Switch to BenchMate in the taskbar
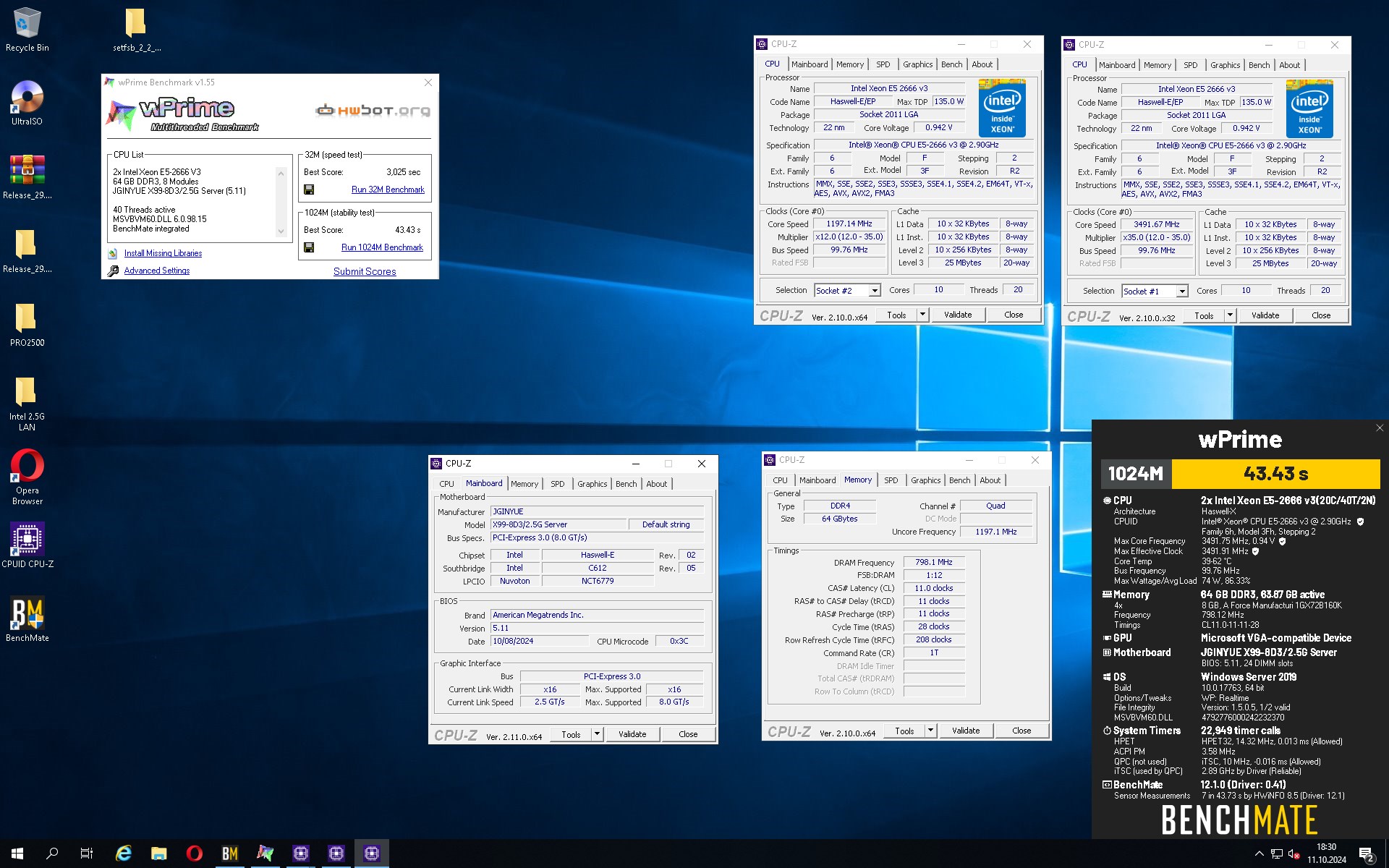This screenshot has height=868, width=1389. (230, 854)
